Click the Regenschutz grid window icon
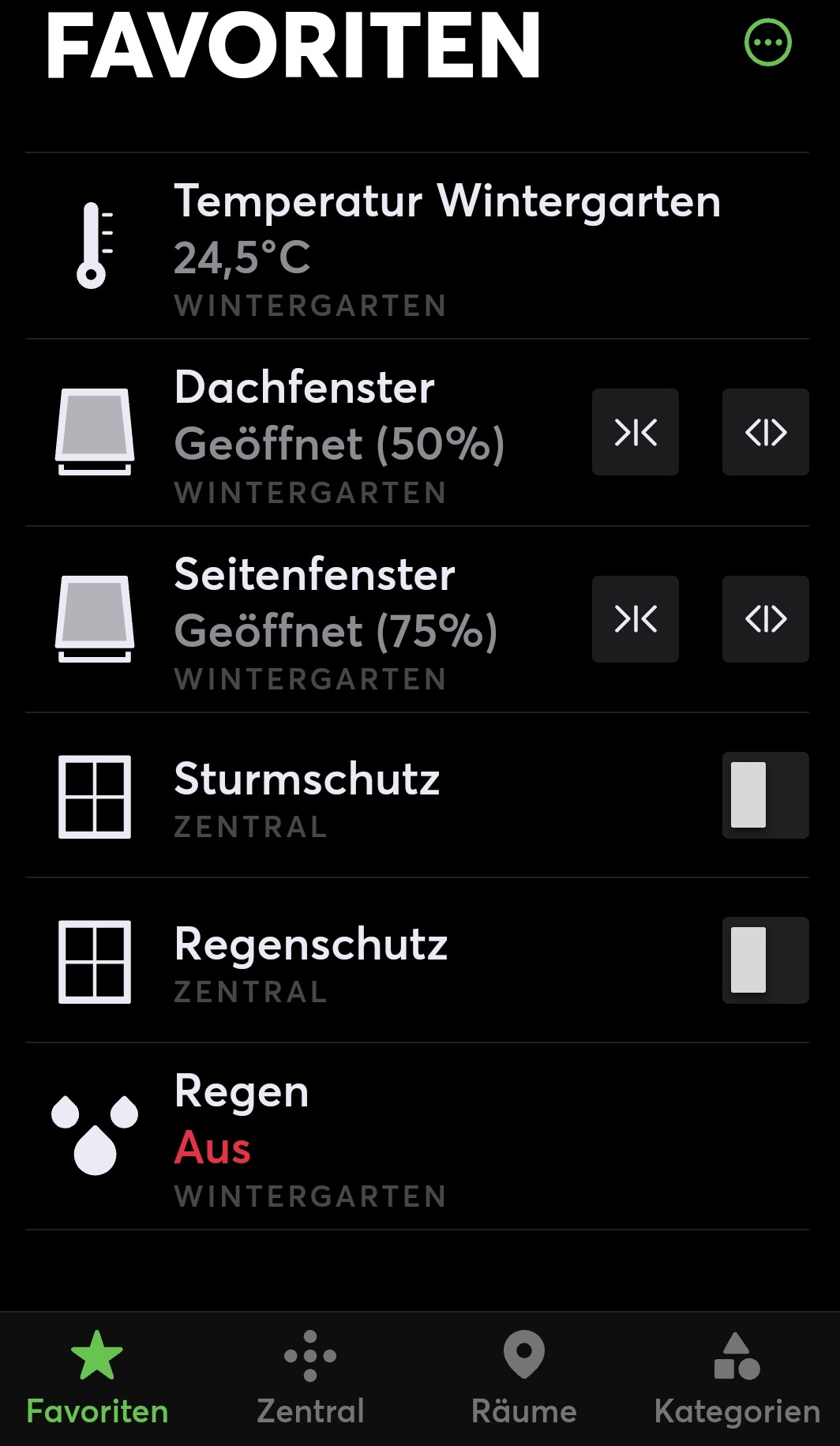 click(x=95, y=962)
